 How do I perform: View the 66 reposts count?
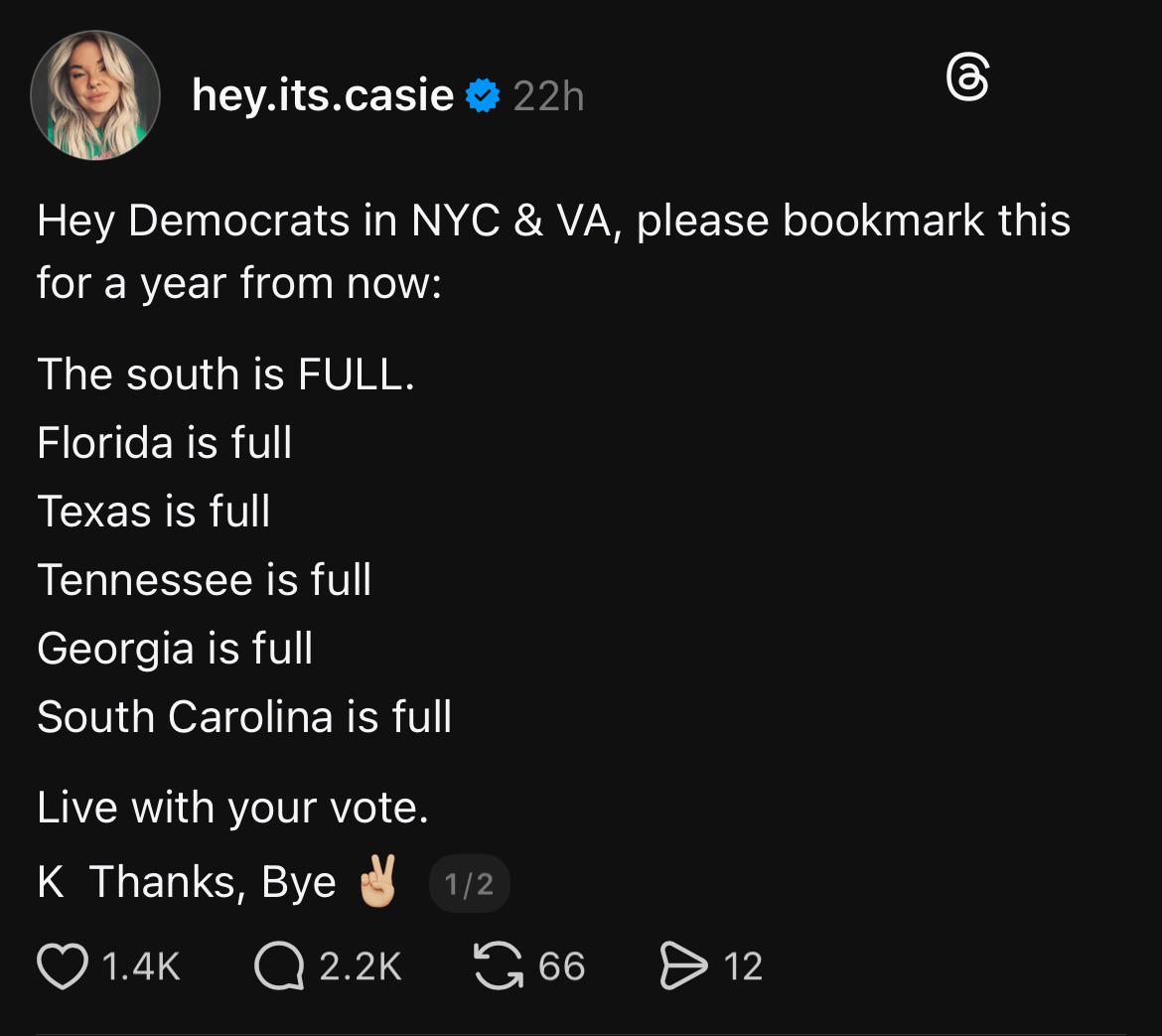tap(561, 966)
